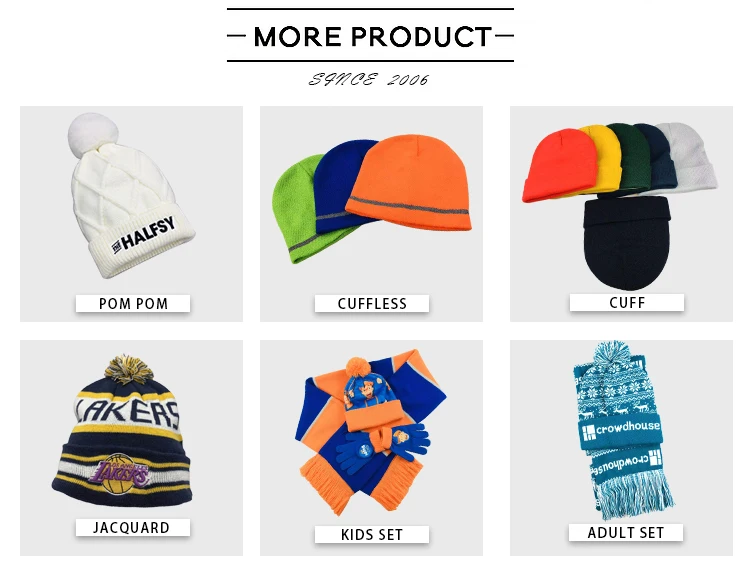Click the KIDS SET label

(372, 535)
